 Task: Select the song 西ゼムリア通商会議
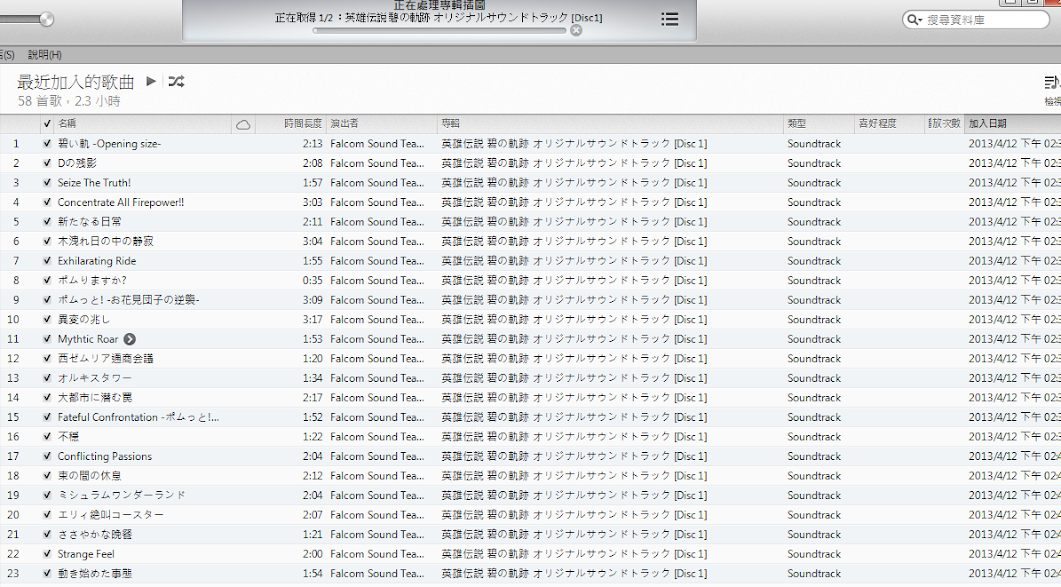105,359
